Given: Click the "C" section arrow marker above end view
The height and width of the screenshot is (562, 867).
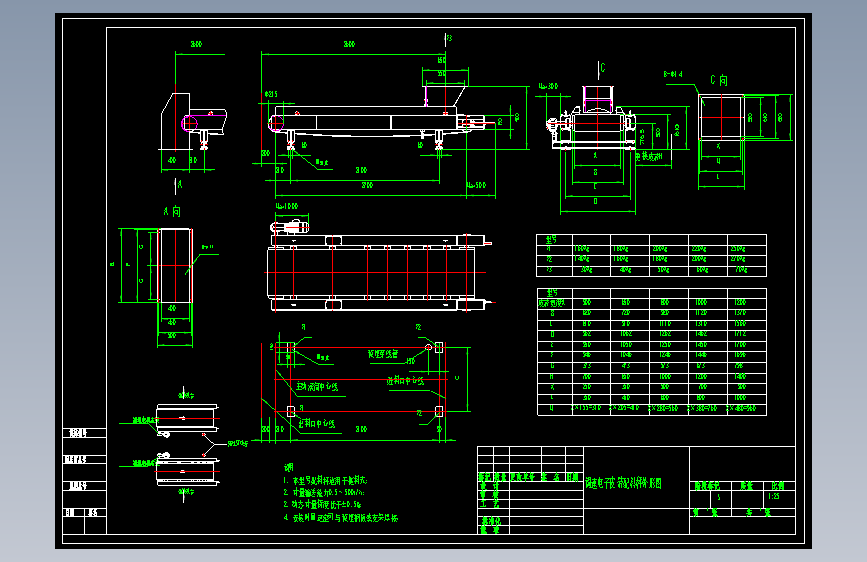Looking at the screenshot, I should point(603,68).
